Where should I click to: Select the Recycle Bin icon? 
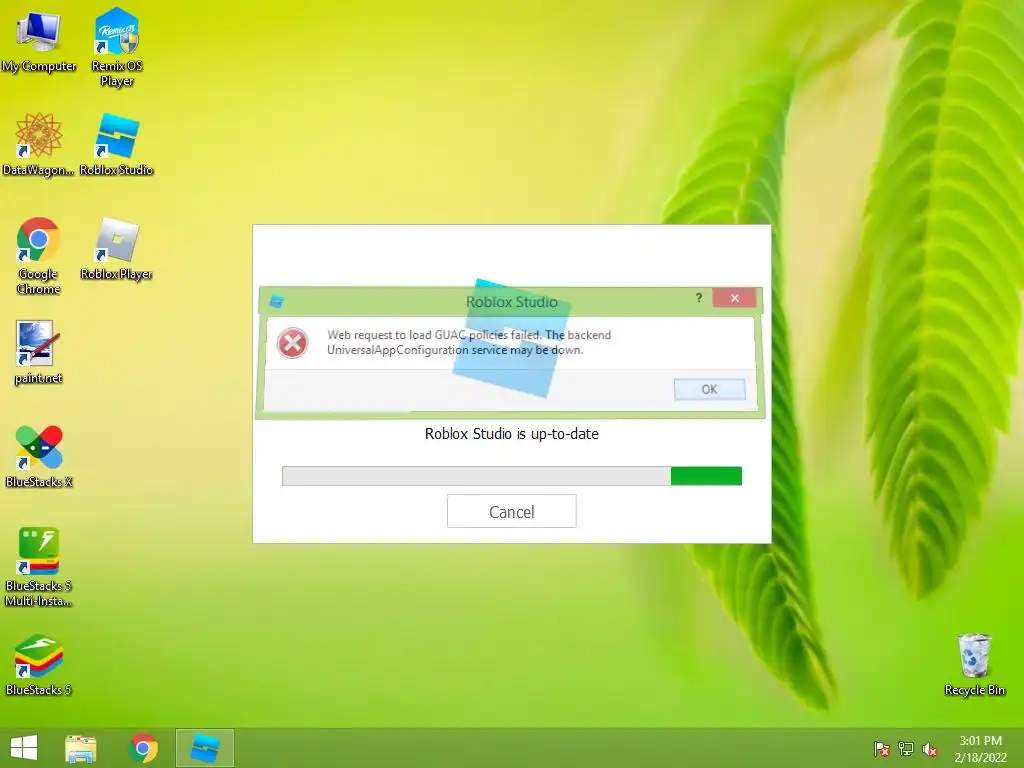(x=974, y=665)
